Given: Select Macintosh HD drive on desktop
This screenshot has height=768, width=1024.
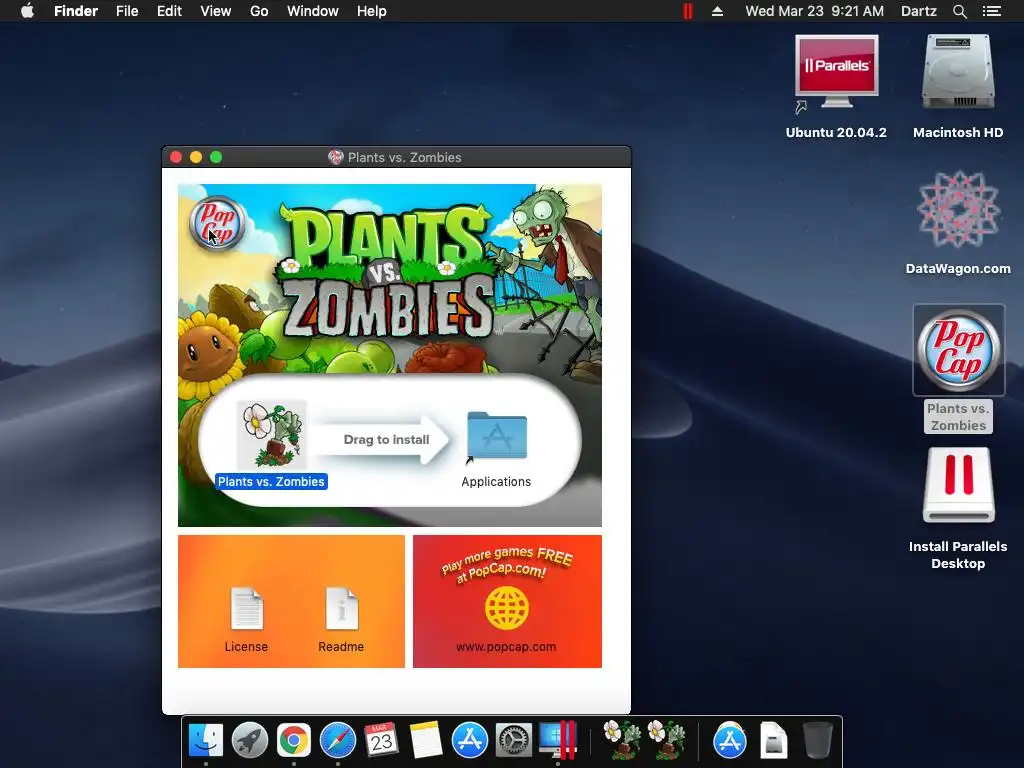Looking at the screenshot, I should [958, 72].
